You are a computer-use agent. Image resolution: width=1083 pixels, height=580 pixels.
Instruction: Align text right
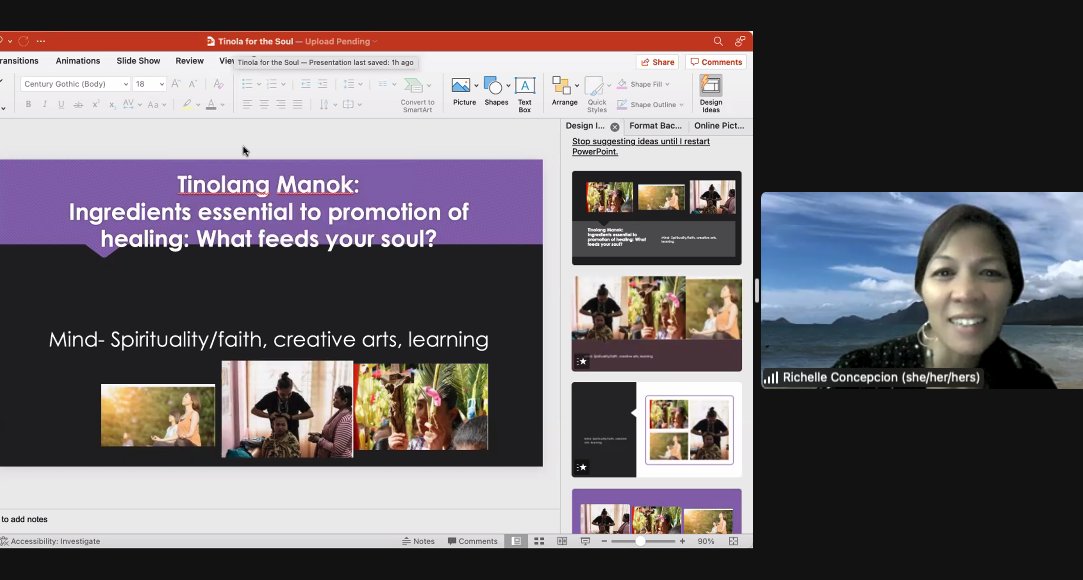click(x=280, y=104)
